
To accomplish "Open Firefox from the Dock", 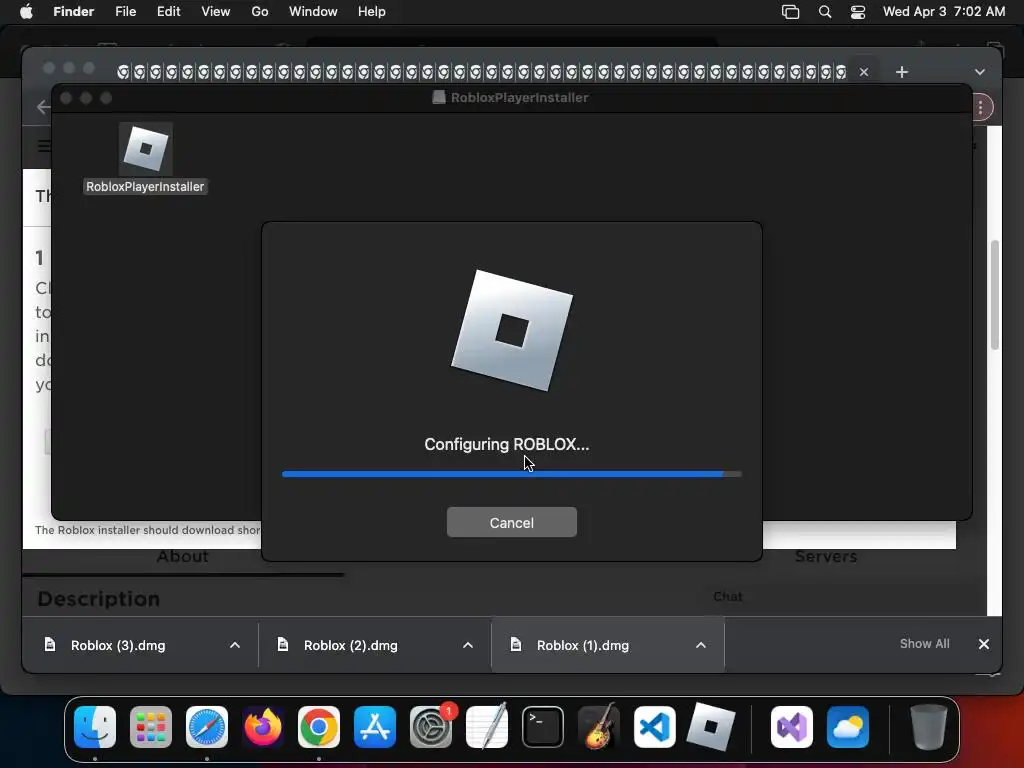I will tap(263, 727).
